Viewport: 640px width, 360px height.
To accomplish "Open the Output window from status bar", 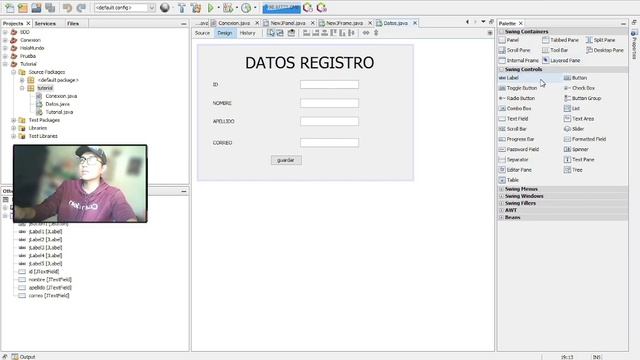I will [x=24, y=357].
